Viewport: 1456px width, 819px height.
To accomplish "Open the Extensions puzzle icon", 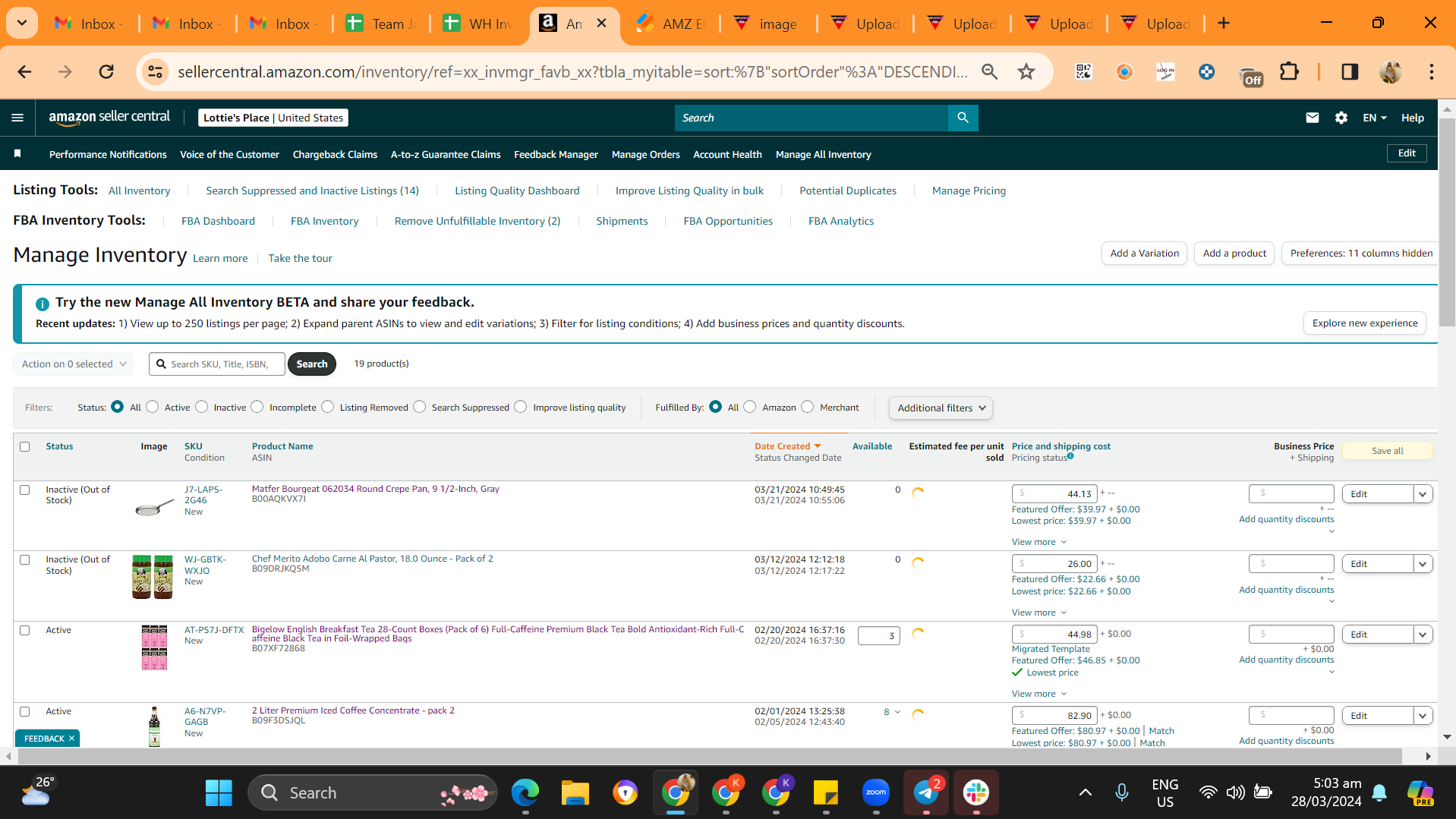I will [x=1289, y=72].
